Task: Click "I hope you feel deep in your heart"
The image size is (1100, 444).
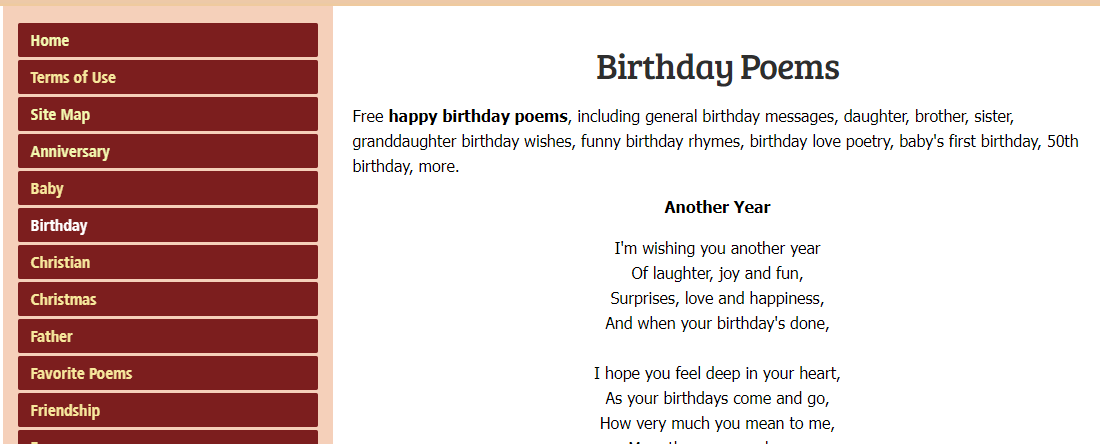Action: click(x=717, y=374)
